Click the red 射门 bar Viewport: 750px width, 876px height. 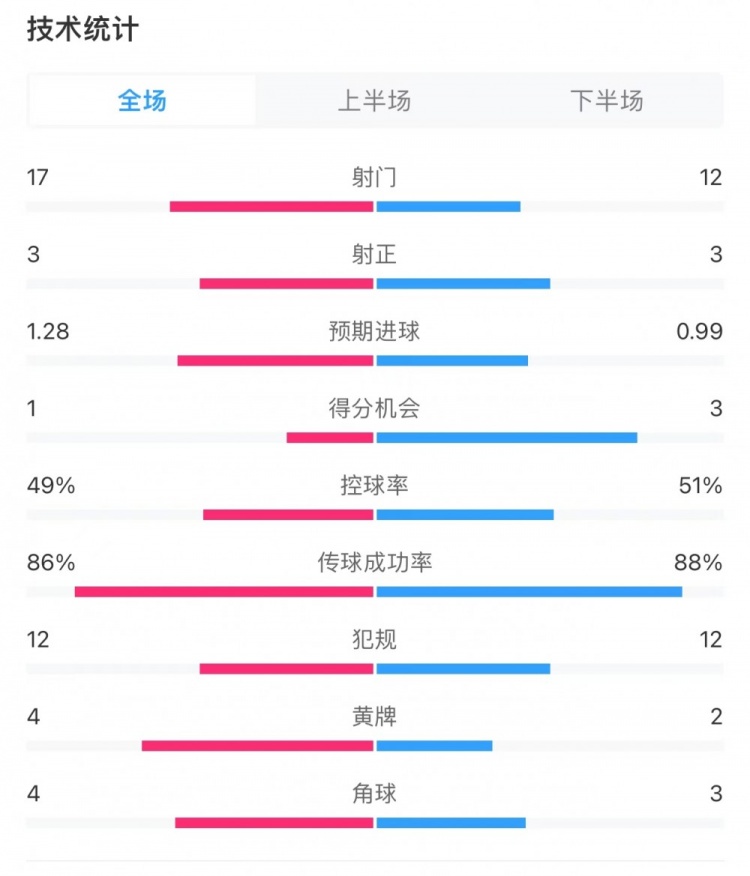coord(271,207)
